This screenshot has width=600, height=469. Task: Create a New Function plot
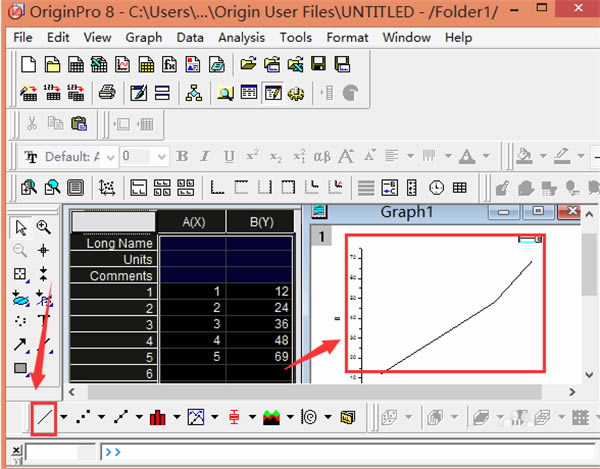tap(170, 64)
